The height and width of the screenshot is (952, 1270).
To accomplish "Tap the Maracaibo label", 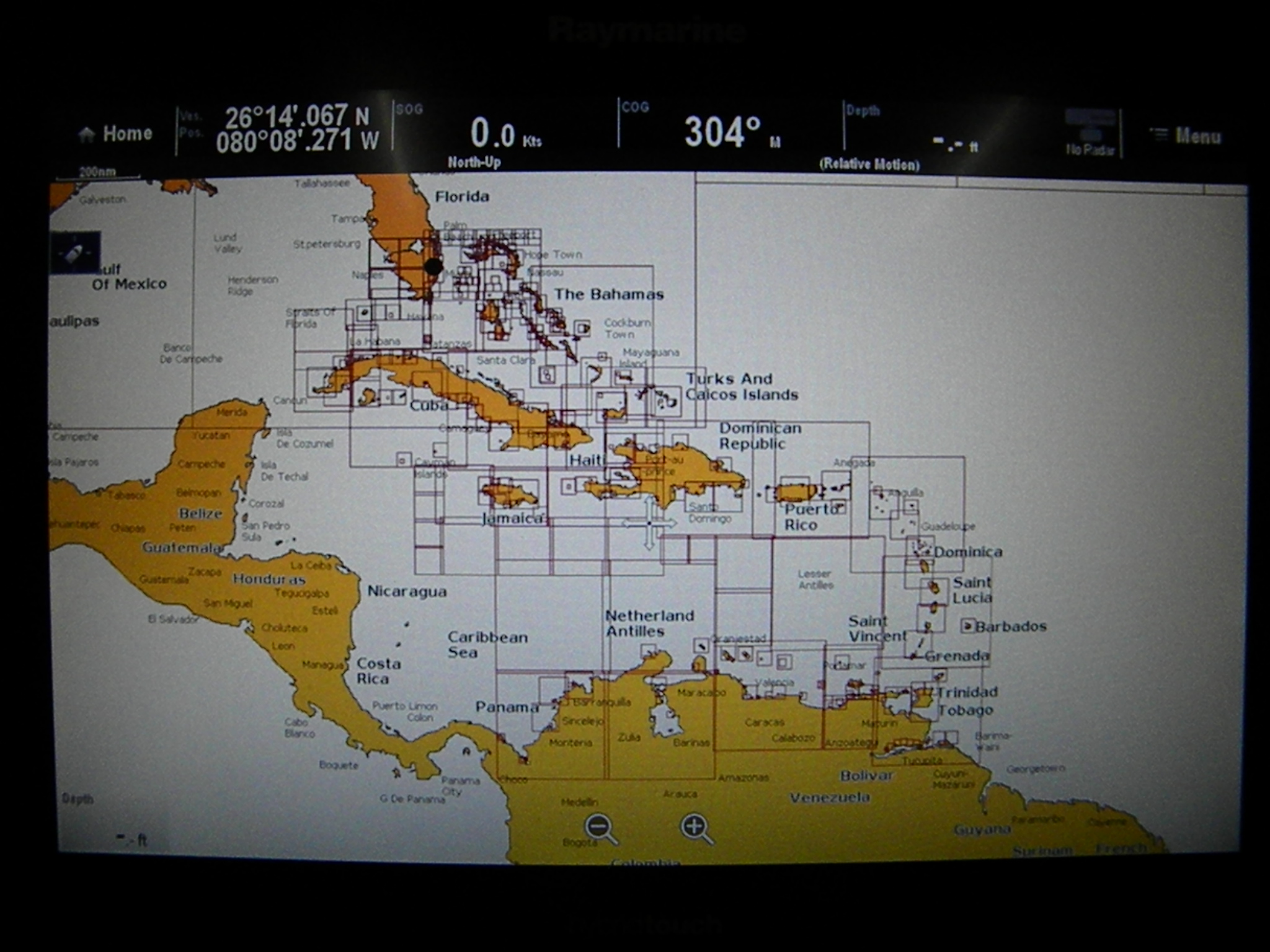I will (701, 692).
